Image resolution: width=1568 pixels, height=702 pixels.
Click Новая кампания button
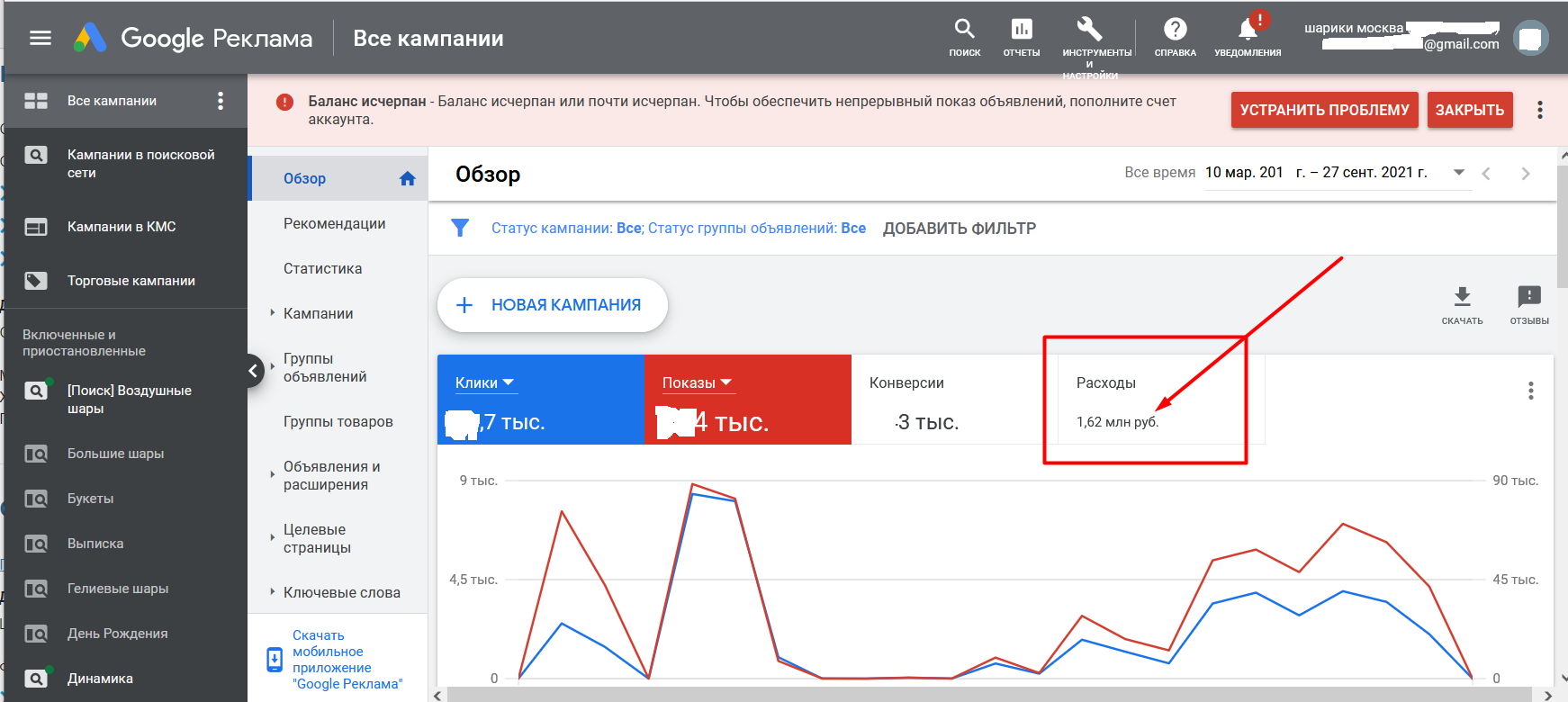[x=552, y=305]
